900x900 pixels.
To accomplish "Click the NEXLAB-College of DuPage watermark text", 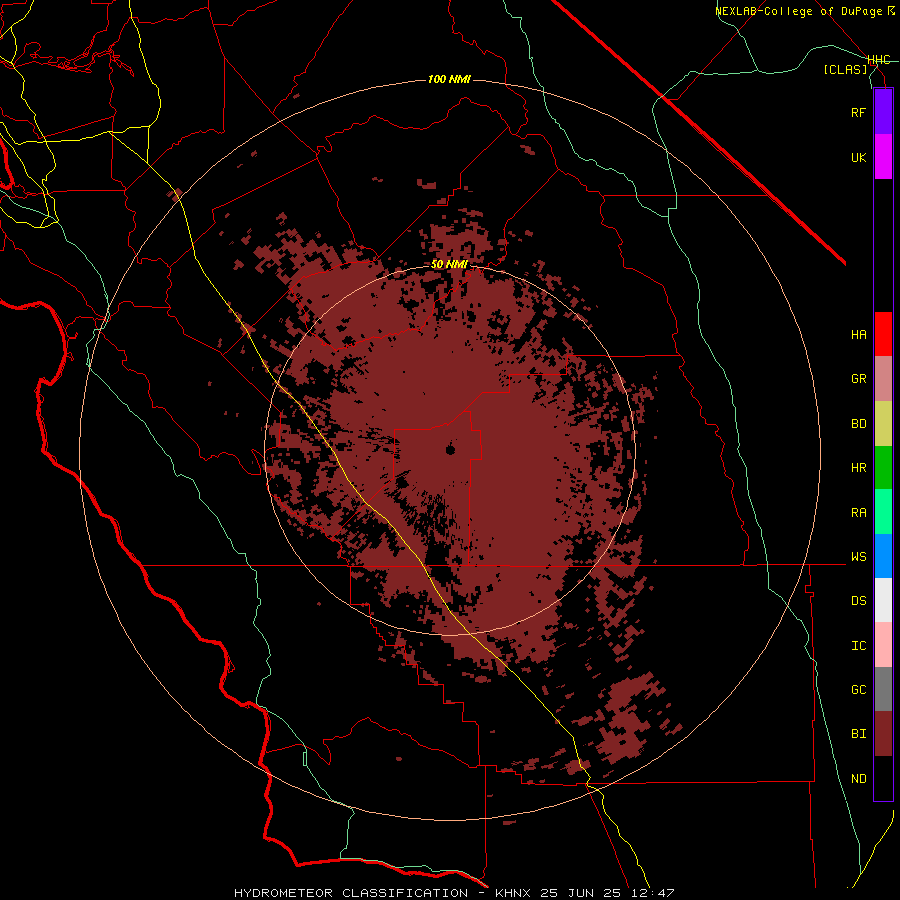I will coord(804,11).
